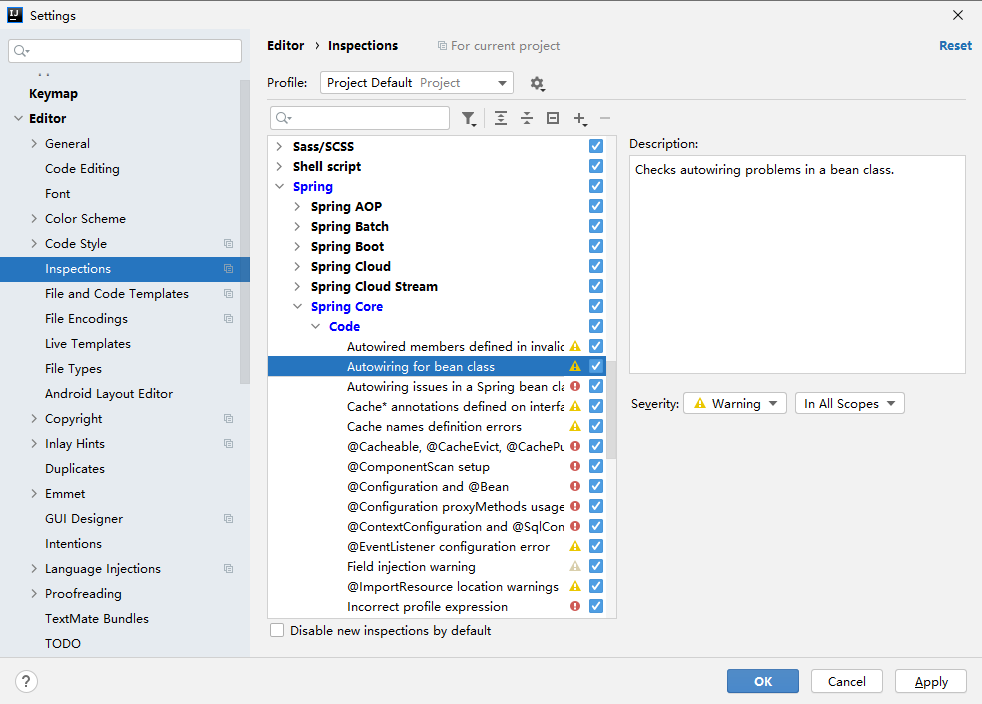Click the Expand All tree icon

pyautogui.click(x=501, y=119)
